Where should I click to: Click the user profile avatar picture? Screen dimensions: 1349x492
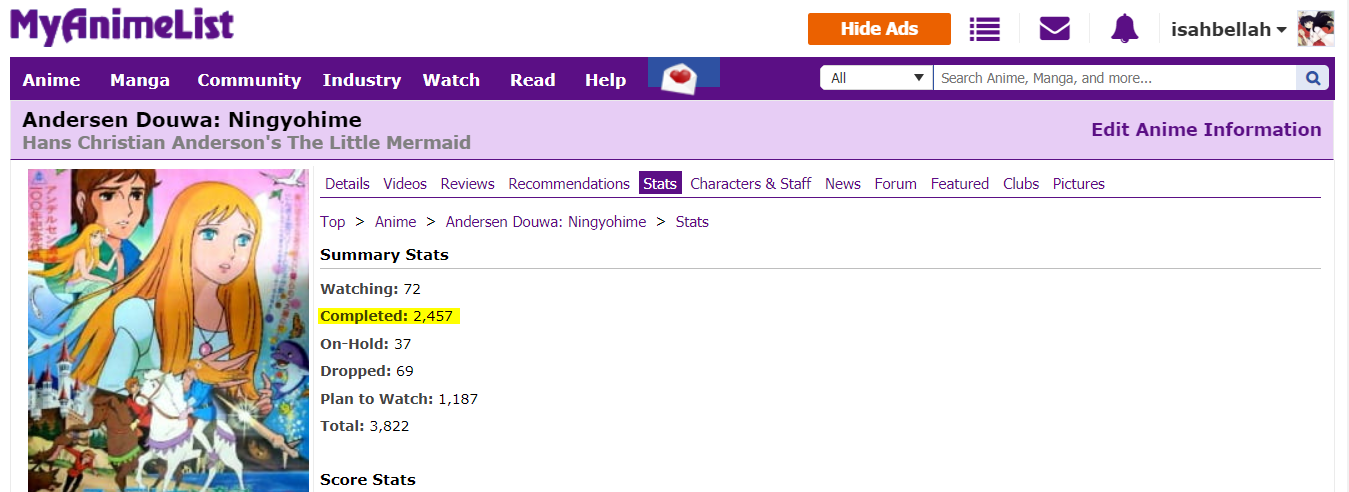1315,29
